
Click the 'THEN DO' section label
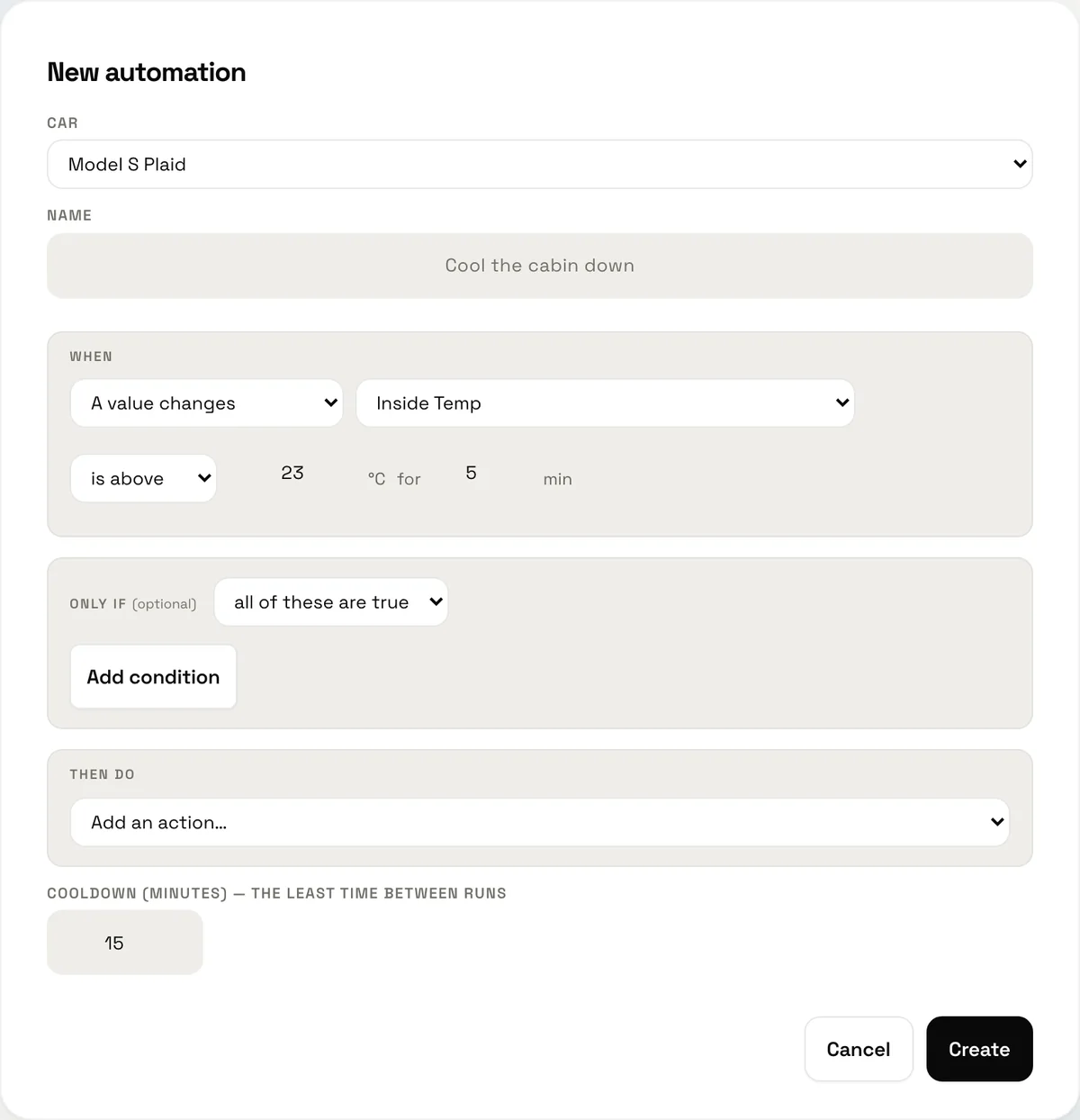(x=102, y=774)
